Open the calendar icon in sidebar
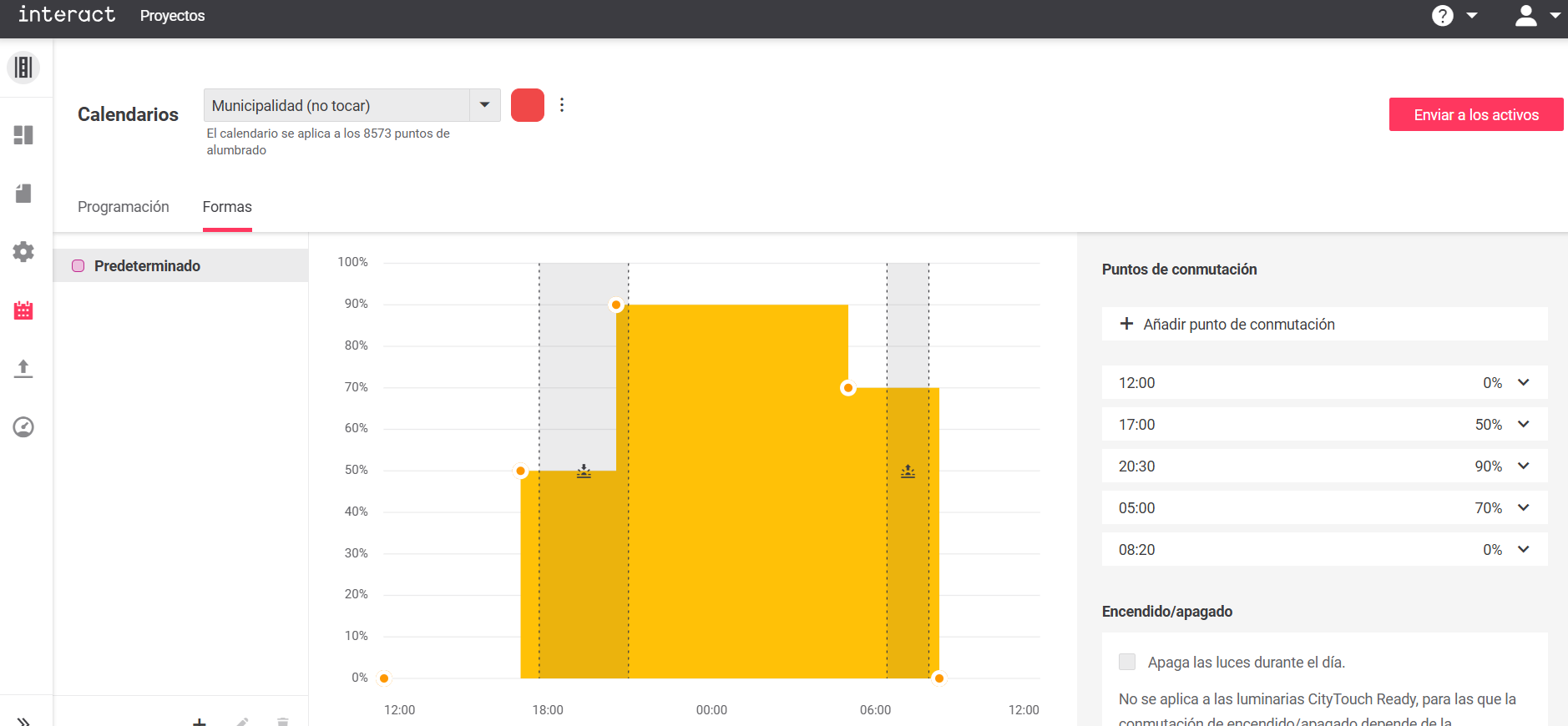This screenshot has width=1568, height=726. click(23, 310)
